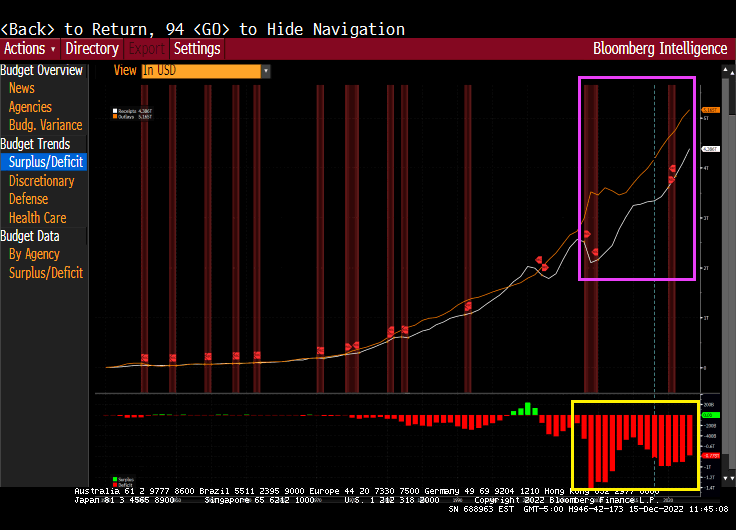Click the Bloomberg Intelligence header label
Viewport: 736px width, 530px height.
(x=660, y=48)
